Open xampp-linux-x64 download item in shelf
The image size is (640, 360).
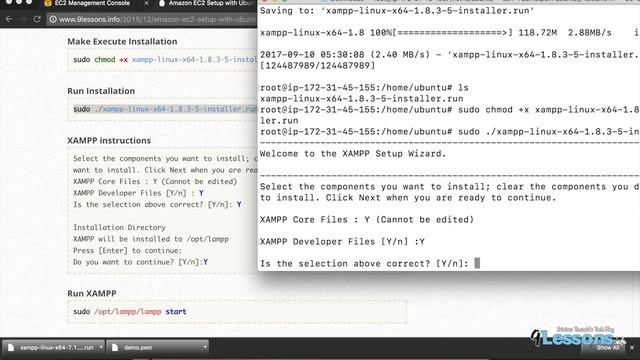52,348
